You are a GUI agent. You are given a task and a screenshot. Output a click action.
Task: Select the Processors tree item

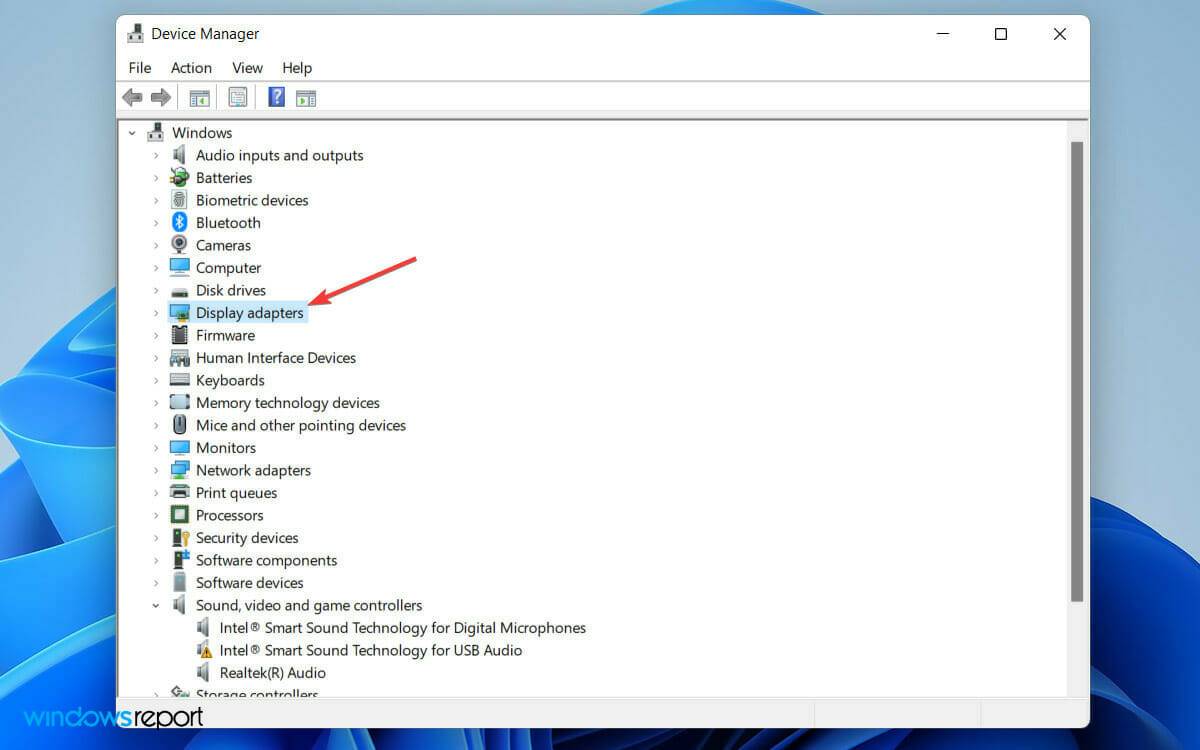(229, 515)
